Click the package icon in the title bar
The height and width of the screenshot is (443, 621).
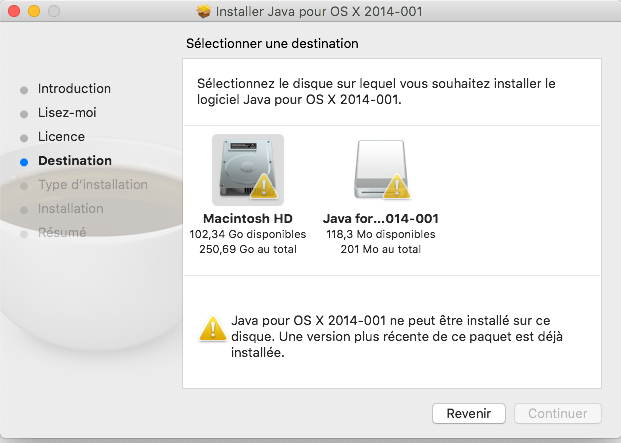[x=204, y=11]
